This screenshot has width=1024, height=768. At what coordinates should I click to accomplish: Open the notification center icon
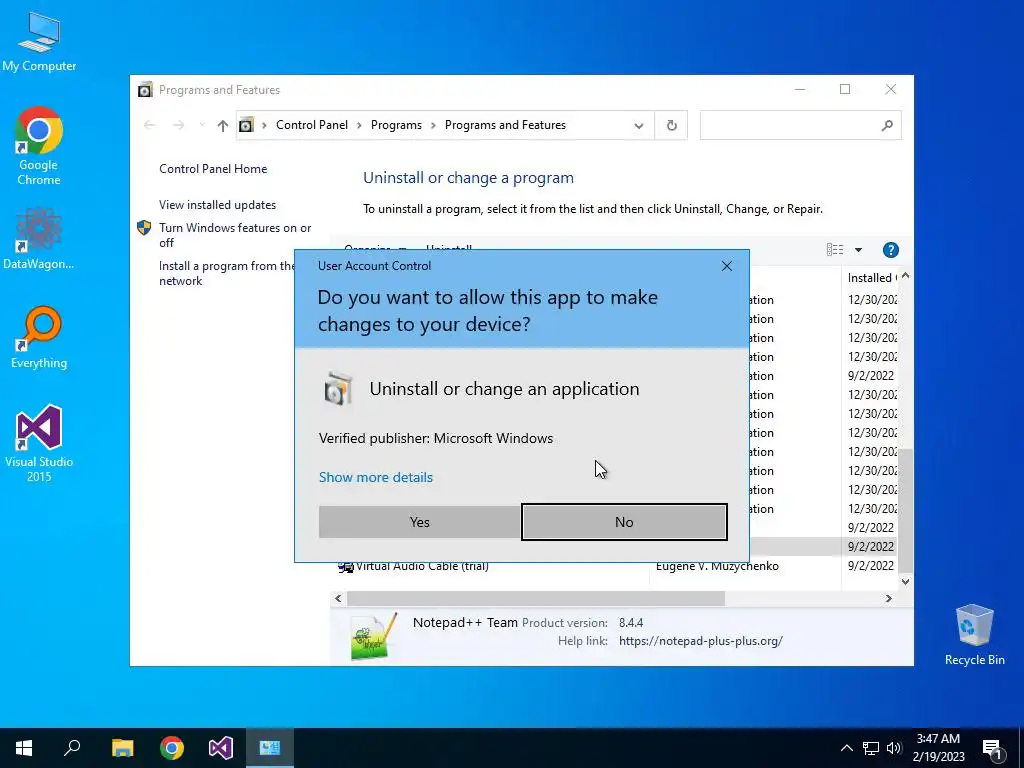993,749
